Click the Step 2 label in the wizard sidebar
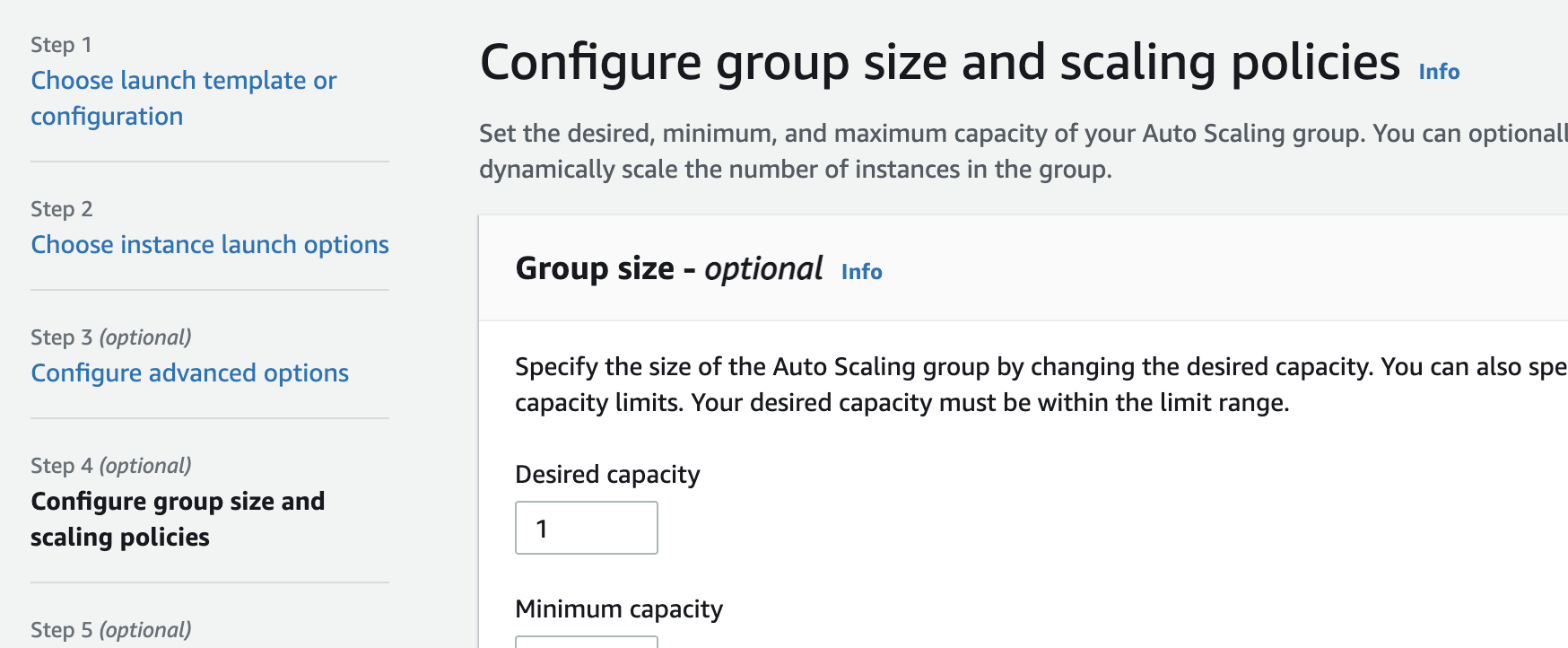 click(x=62, y=209)
